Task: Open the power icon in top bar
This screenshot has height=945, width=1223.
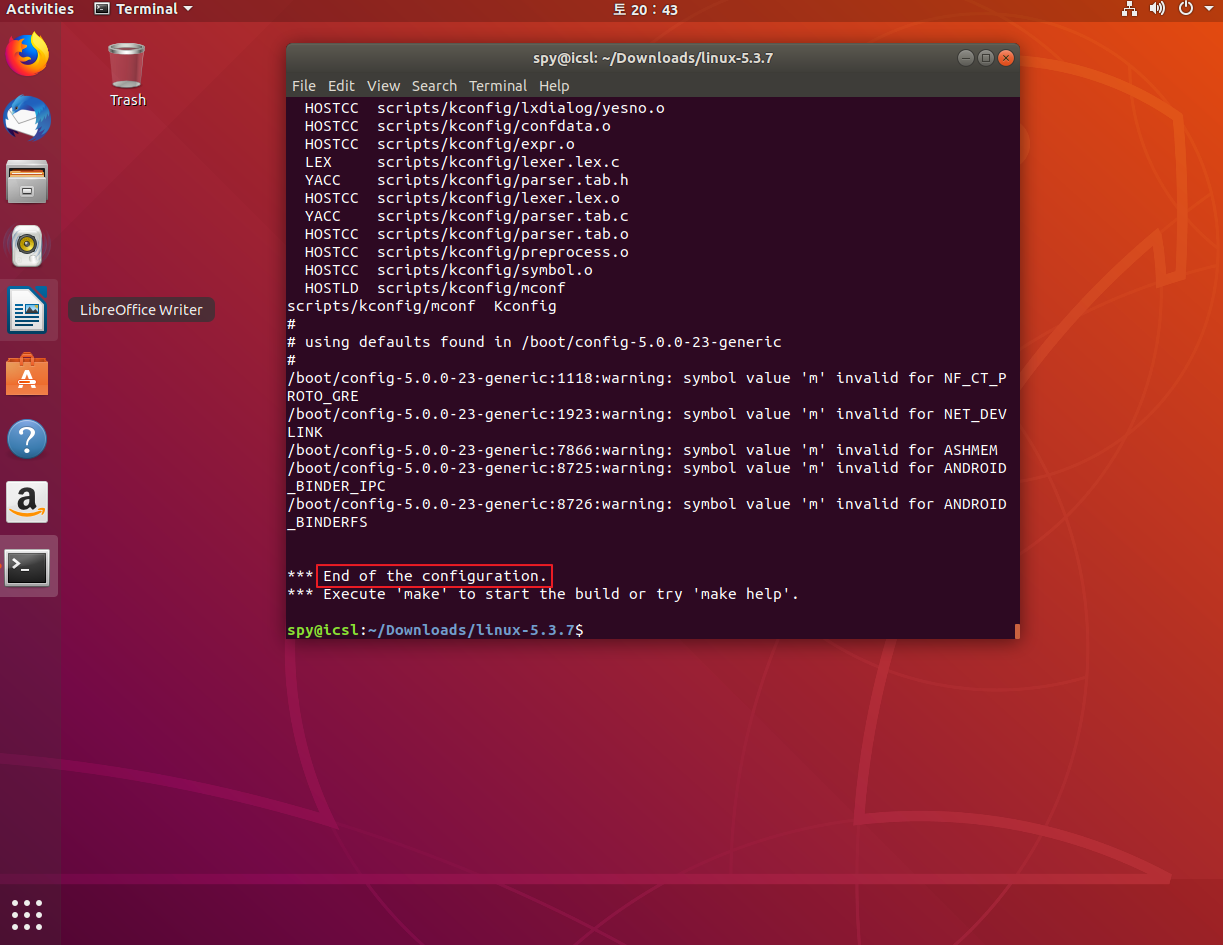Action: [1185, 9]
